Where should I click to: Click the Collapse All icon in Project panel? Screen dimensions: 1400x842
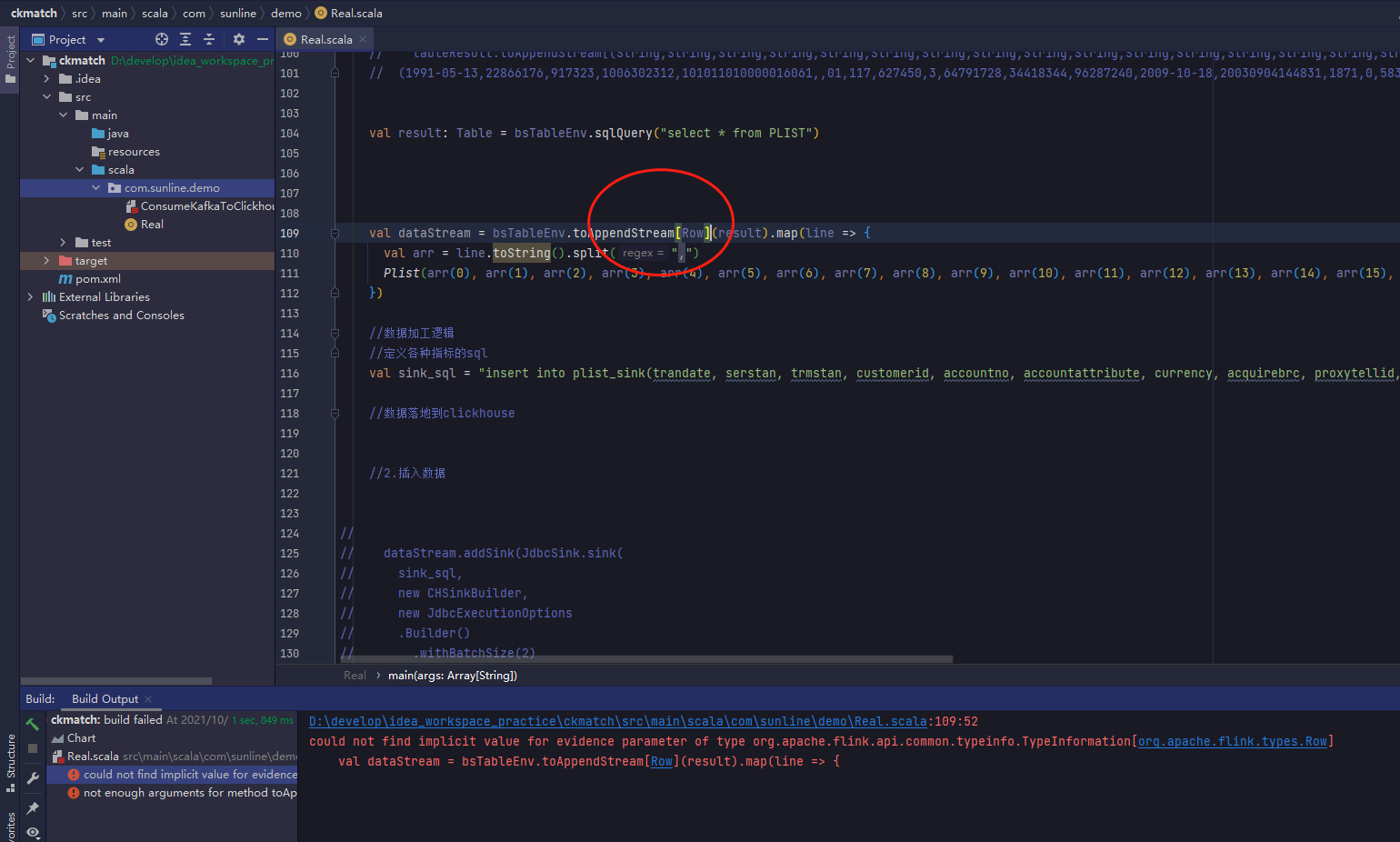click(209, 39)
